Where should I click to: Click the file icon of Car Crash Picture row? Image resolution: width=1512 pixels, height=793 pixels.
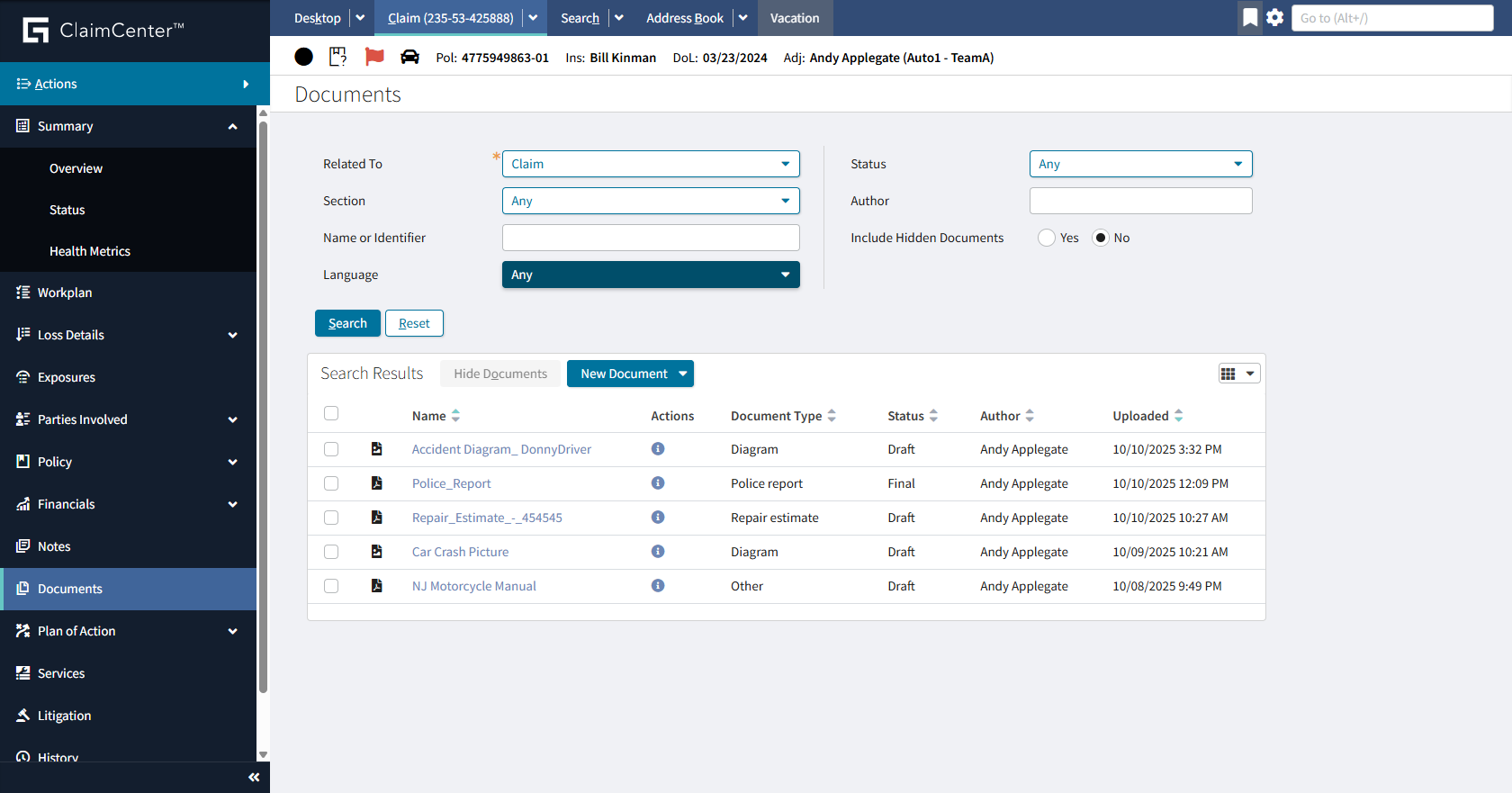(x=377, y=552)
